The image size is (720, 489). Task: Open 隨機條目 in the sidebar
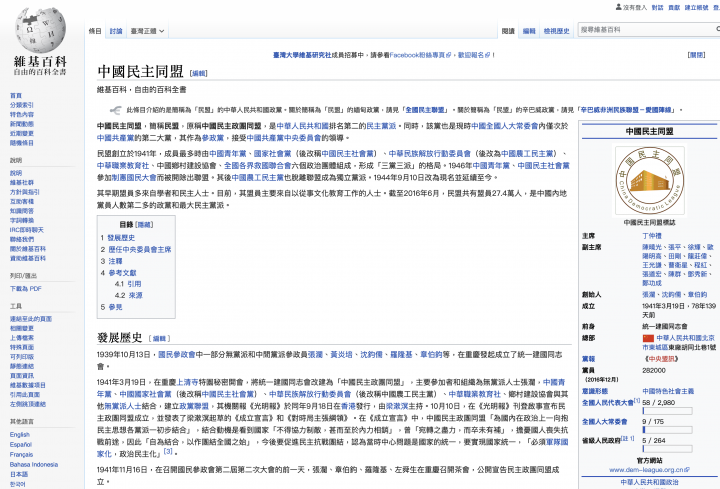[x=22, y=143]
